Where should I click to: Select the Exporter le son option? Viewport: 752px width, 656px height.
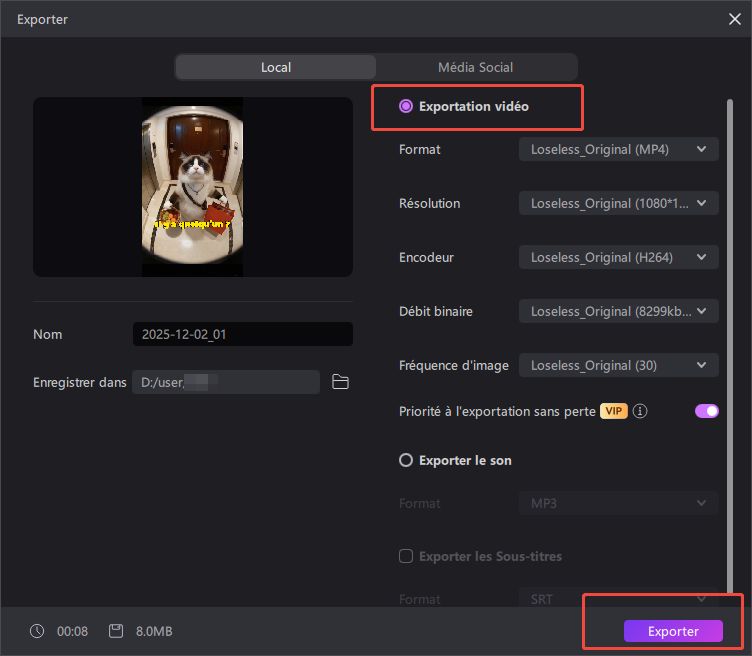point(406,461)
